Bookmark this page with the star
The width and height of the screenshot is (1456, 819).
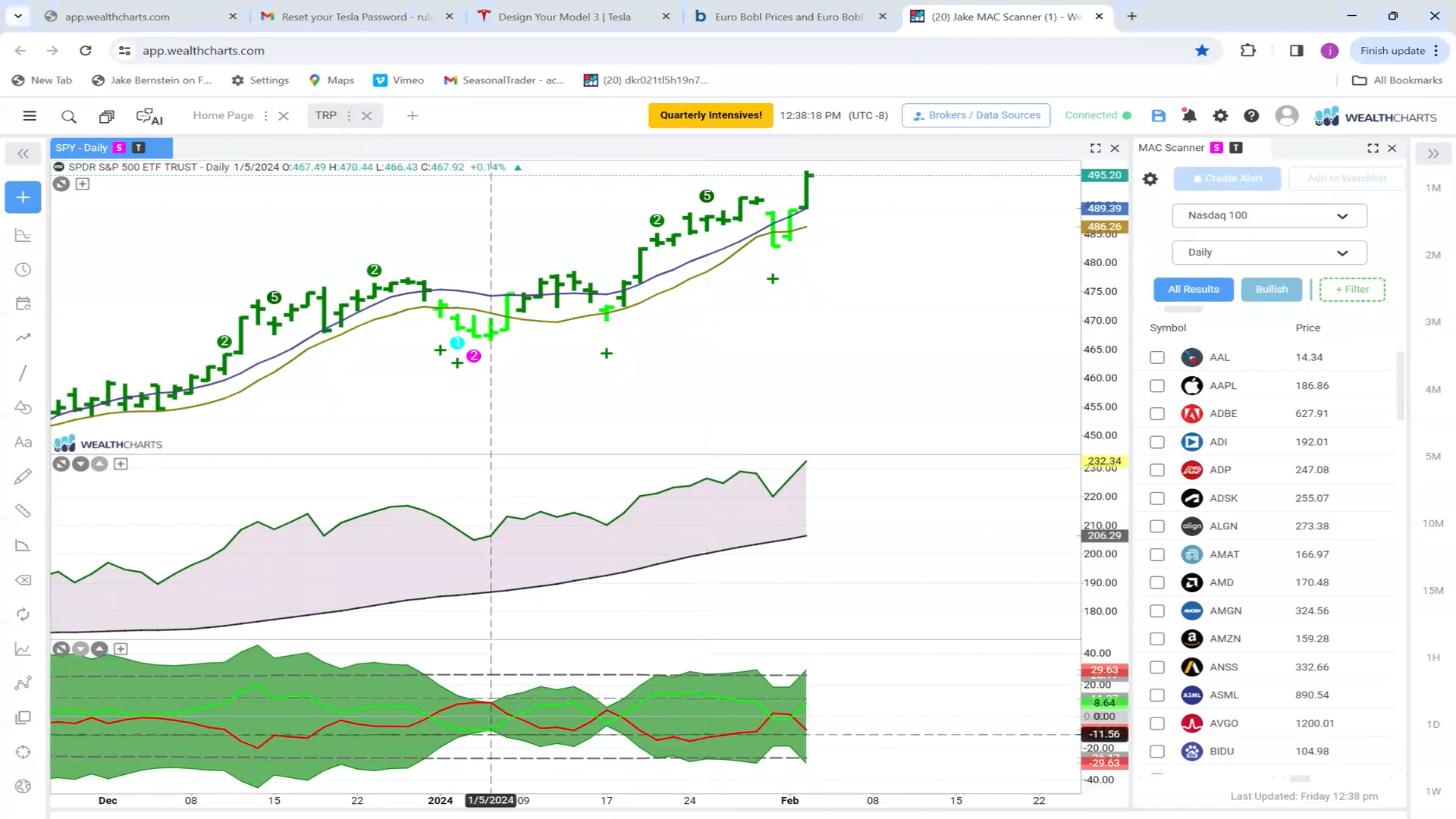coord(1202,51)
